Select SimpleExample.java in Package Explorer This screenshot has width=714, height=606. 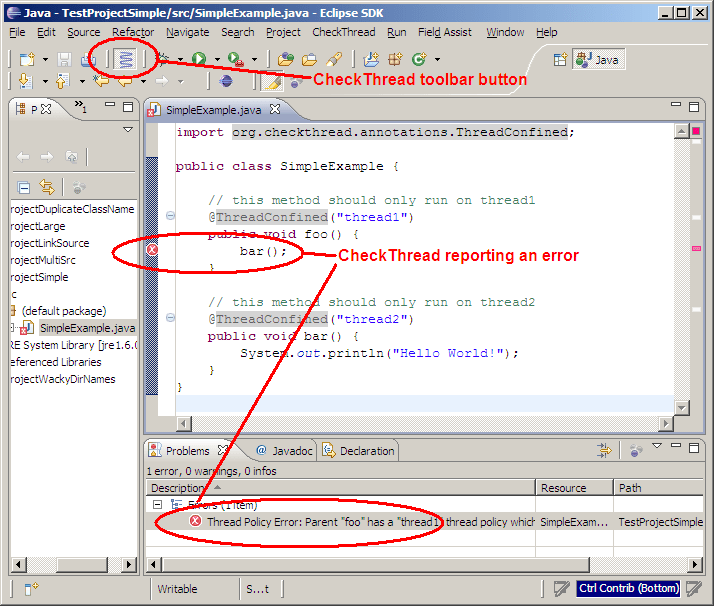tap(87, 328)
